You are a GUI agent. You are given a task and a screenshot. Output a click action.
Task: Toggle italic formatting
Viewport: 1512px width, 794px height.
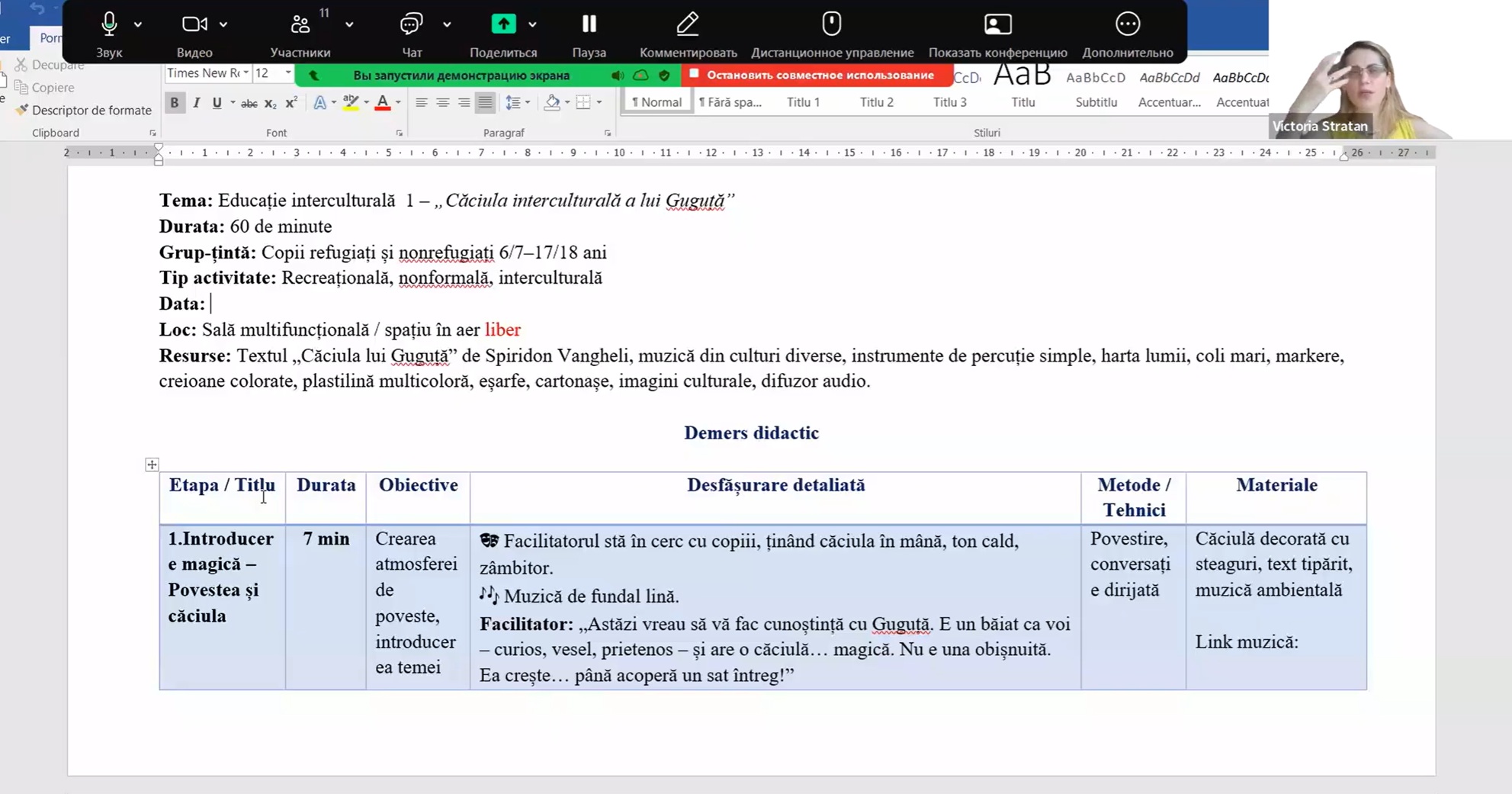[196, 103]
